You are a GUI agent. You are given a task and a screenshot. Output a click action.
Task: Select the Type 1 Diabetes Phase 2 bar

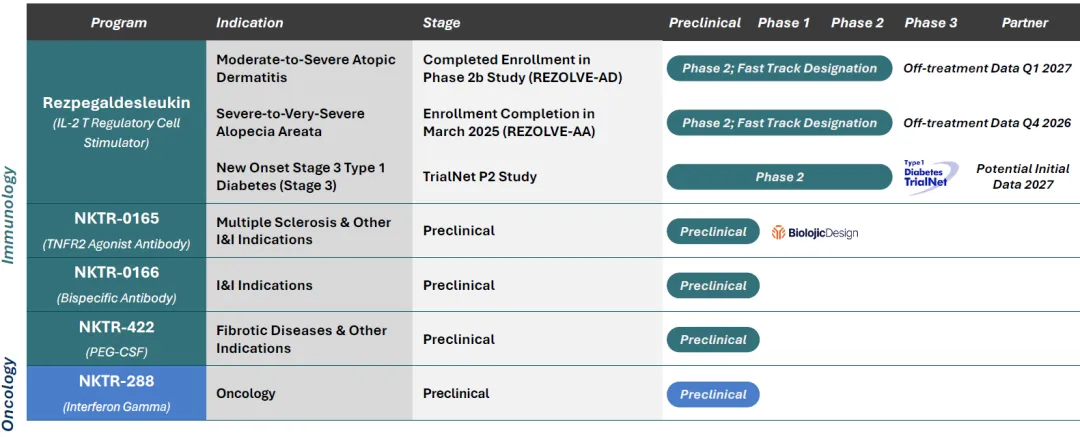pyautogui.click(x=779, y=177)
